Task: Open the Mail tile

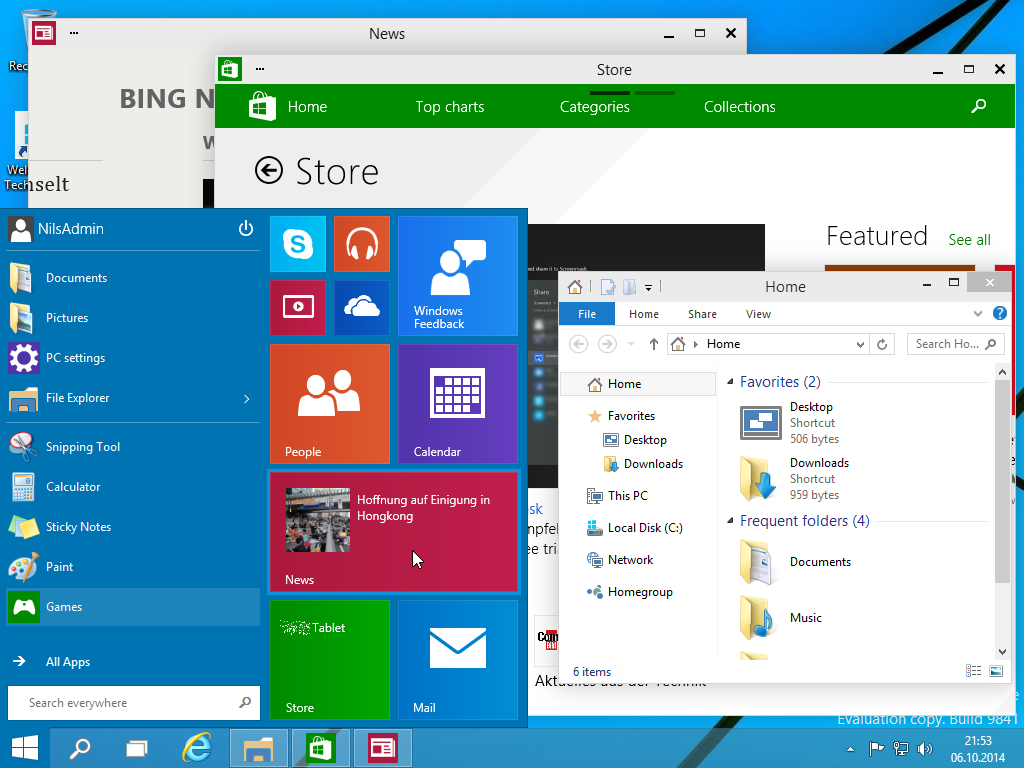Action: tap(458, 660)
